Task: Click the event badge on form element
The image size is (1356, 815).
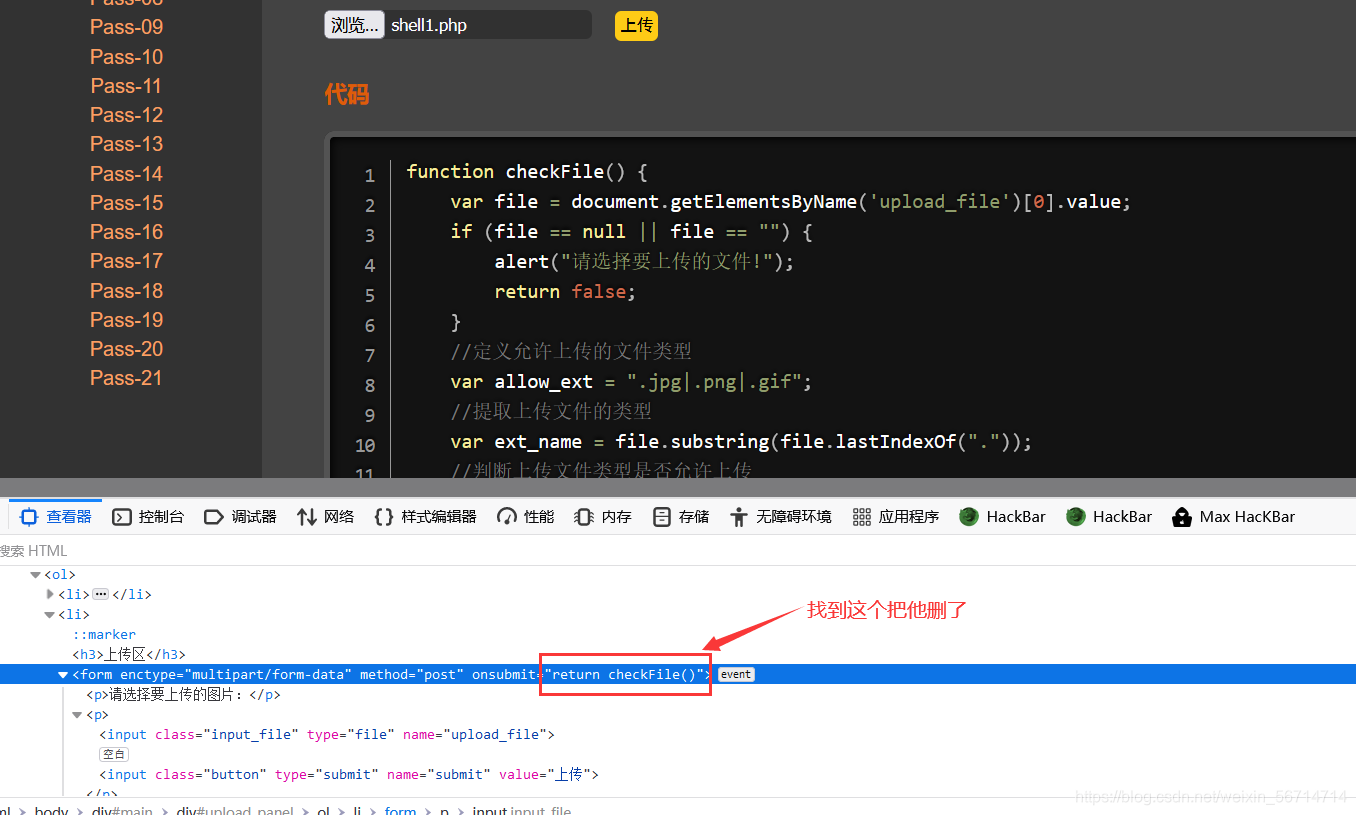Action: (x=736, y=675)
